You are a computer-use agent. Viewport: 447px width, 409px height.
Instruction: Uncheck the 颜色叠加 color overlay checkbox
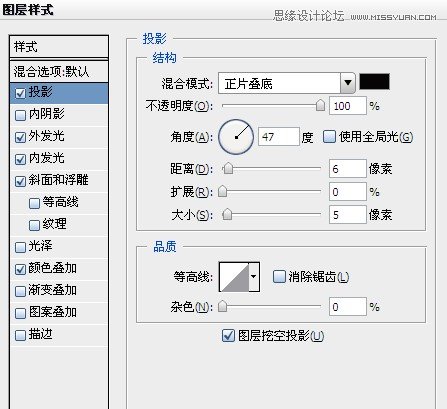pos(20,269)
